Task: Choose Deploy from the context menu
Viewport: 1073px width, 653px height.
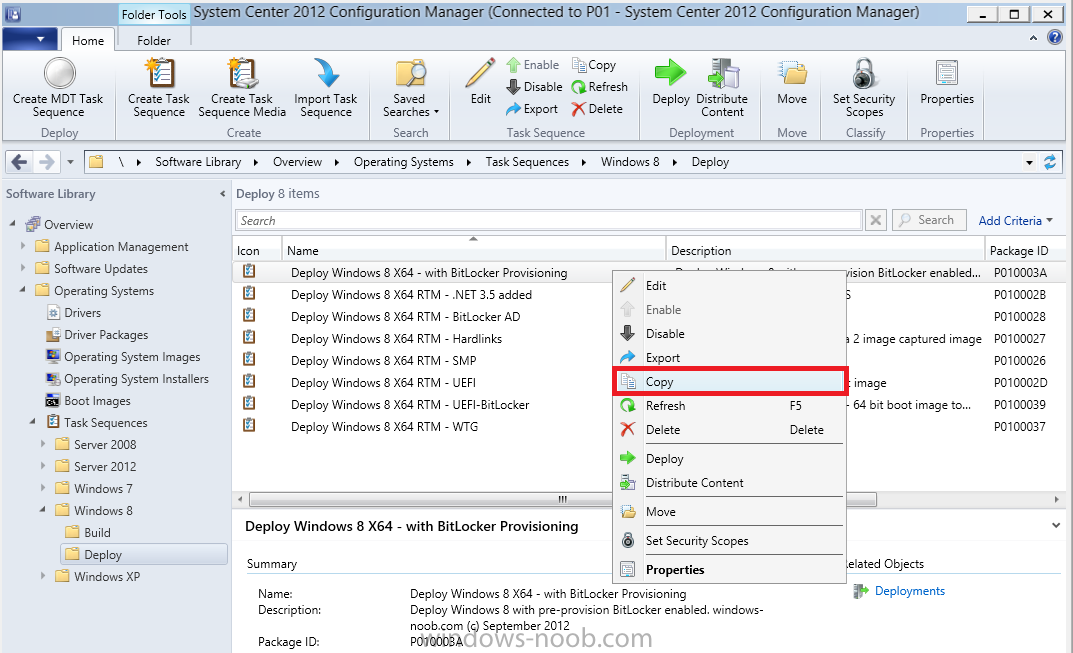Action: (x=729, y=459)
